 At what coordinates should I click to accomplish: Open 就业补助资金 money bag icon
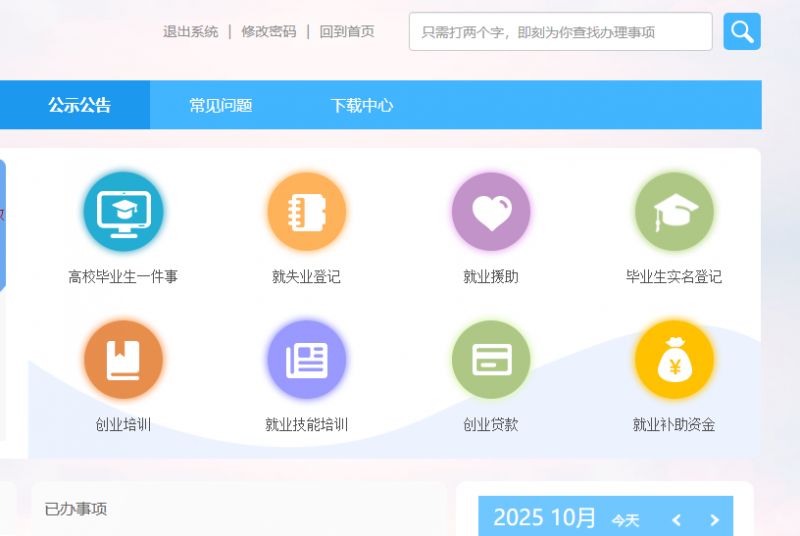click(x=674, y=360)
